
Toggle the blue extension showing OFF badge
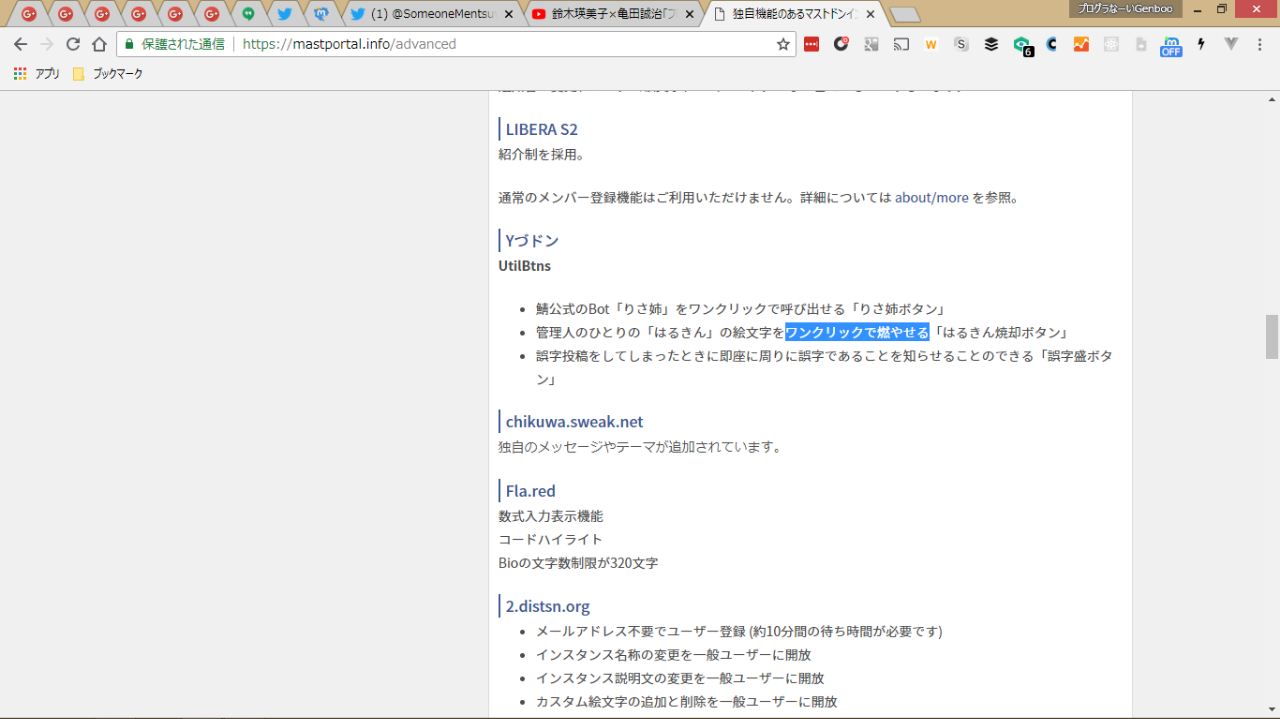[1170, 46]
